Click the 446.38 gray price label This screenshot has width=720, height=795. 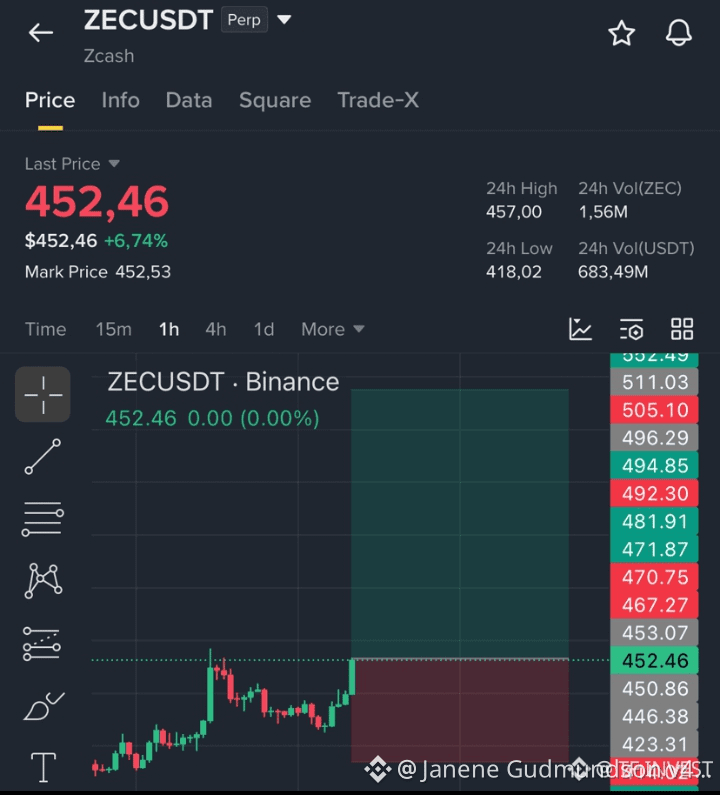point(655,717)
